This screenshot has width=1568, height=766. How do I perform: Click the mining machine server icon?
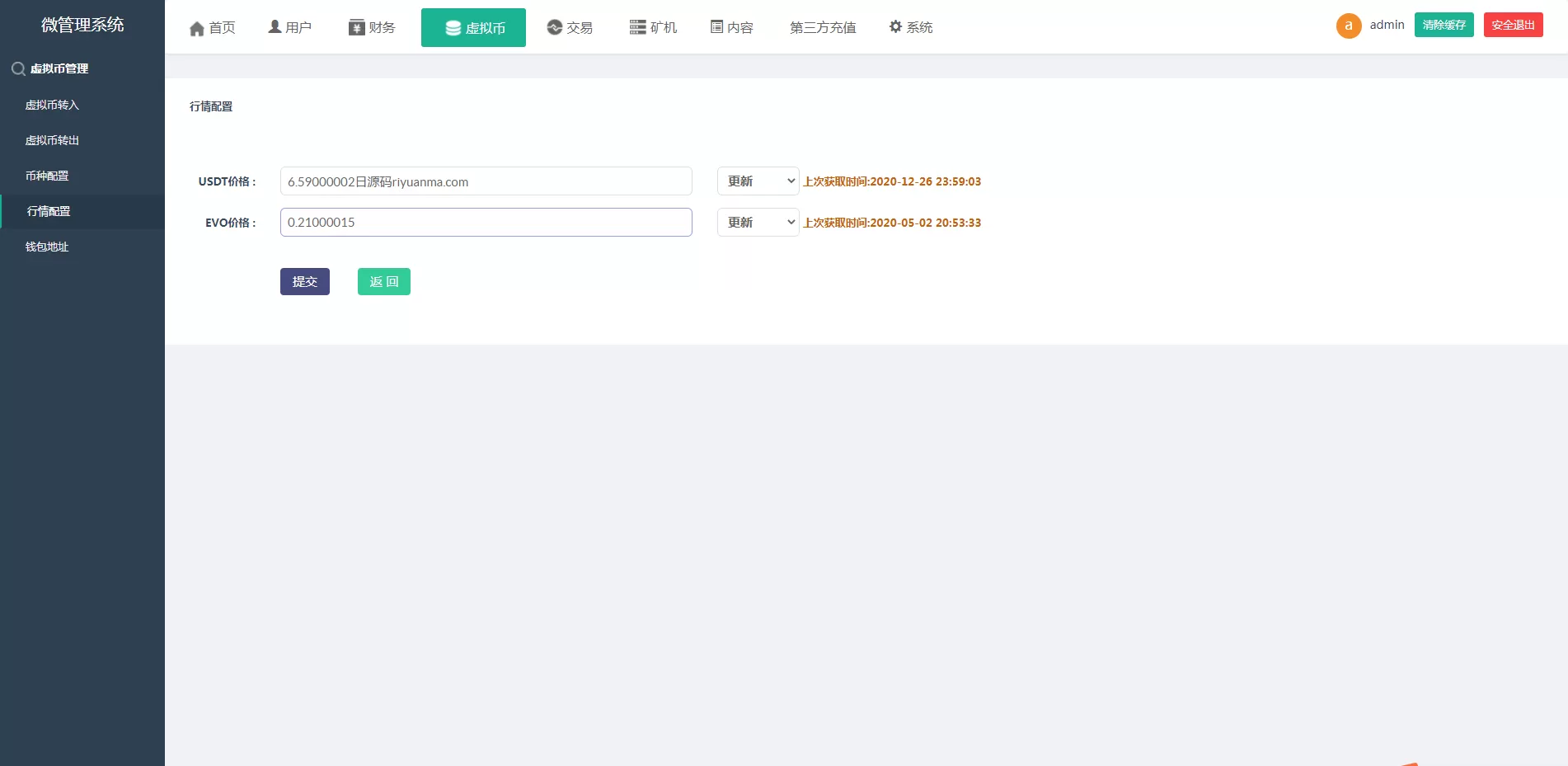[x=637, y=27]
